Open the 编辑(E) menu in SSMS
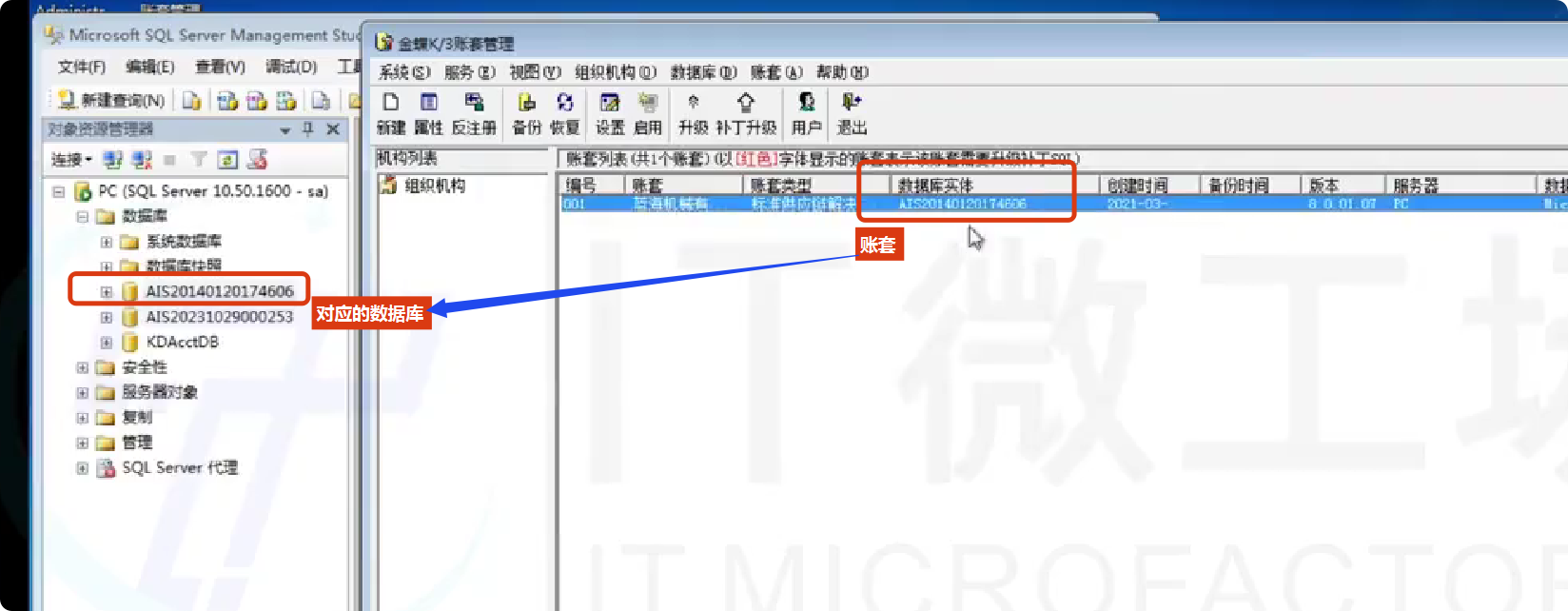Viewport: 1568px width, 611px height. 150,67
